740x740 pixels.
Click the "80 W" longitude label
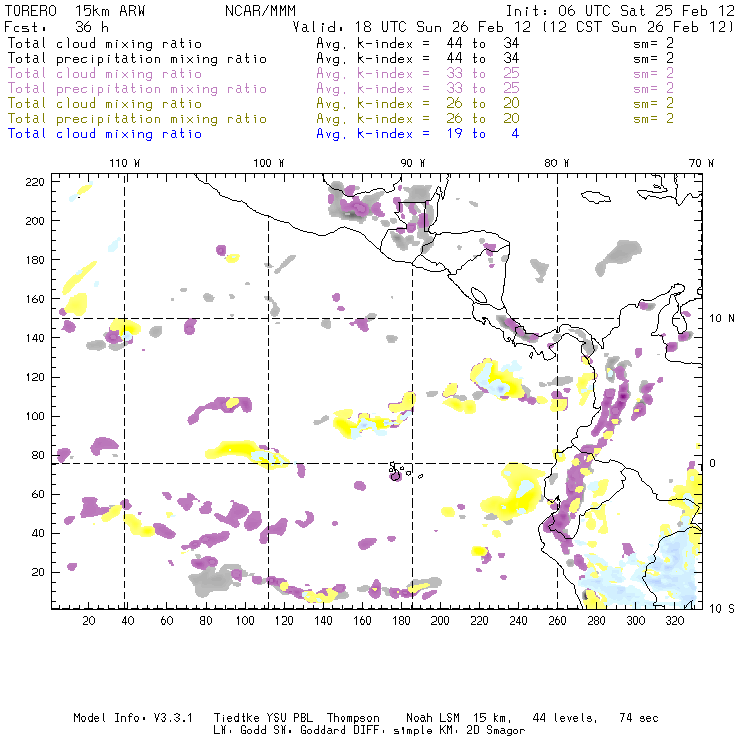click(x=556, y=163)
